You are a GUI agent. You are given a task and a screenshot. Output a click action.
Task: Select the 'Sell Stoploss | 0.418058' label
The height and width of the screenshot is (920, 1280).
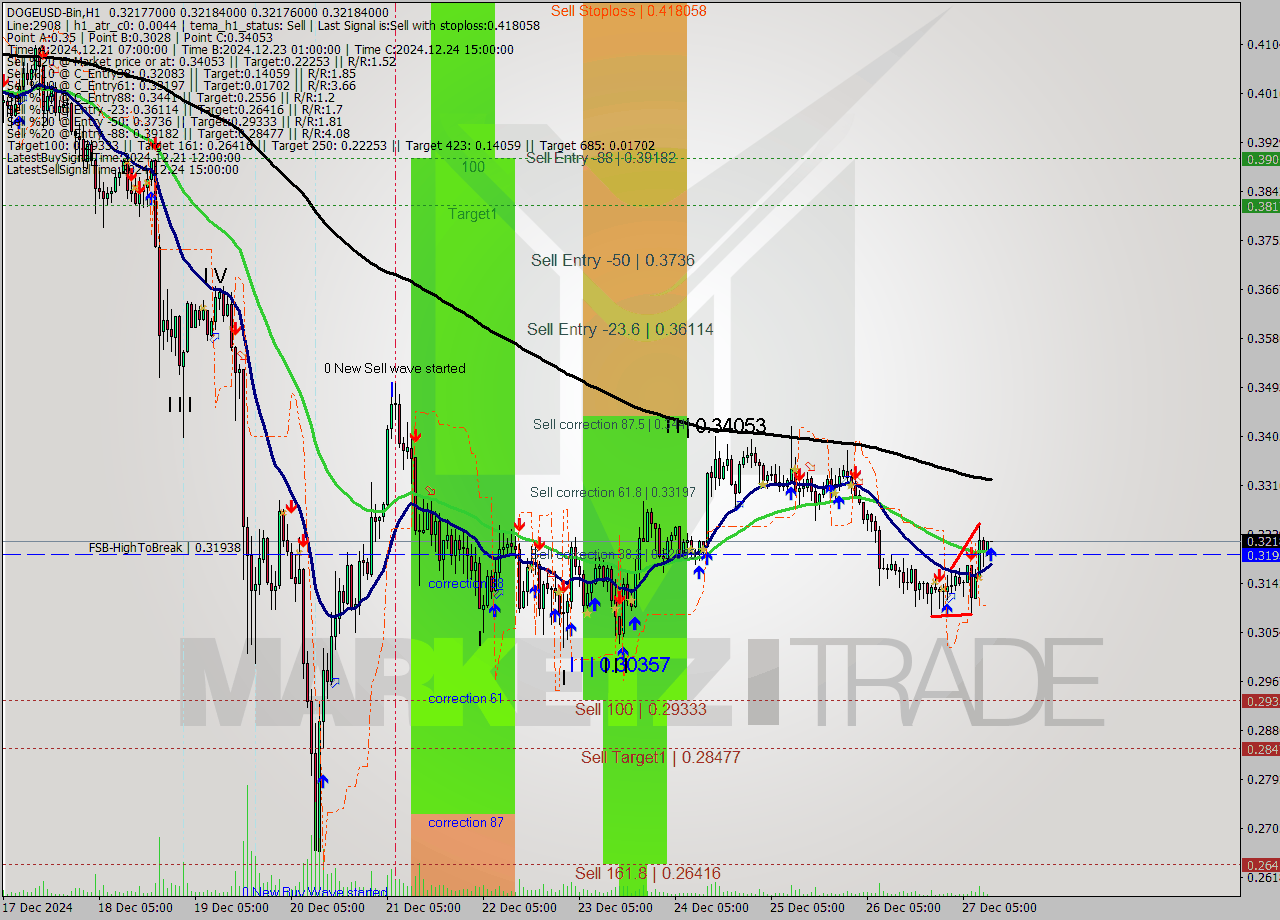click(x=629, y=11)
